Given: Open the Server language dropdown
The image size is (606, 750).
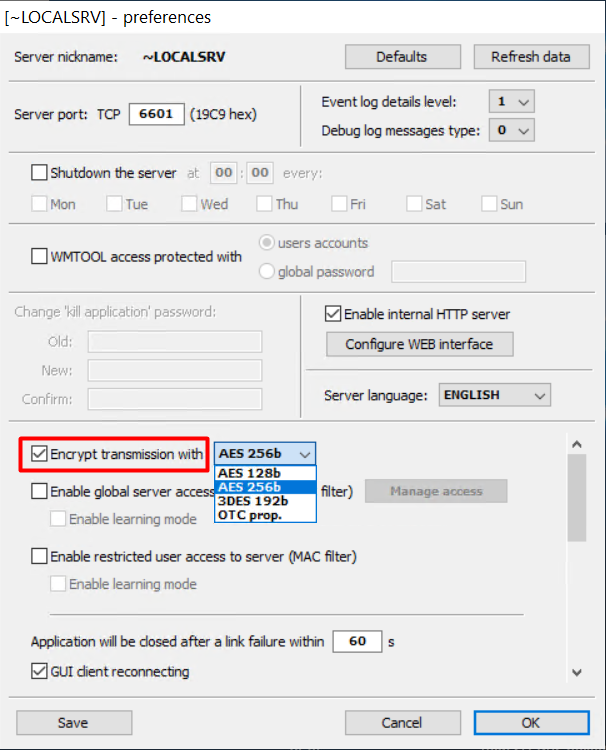Looking at the screenshot, I should pos(494,395).
